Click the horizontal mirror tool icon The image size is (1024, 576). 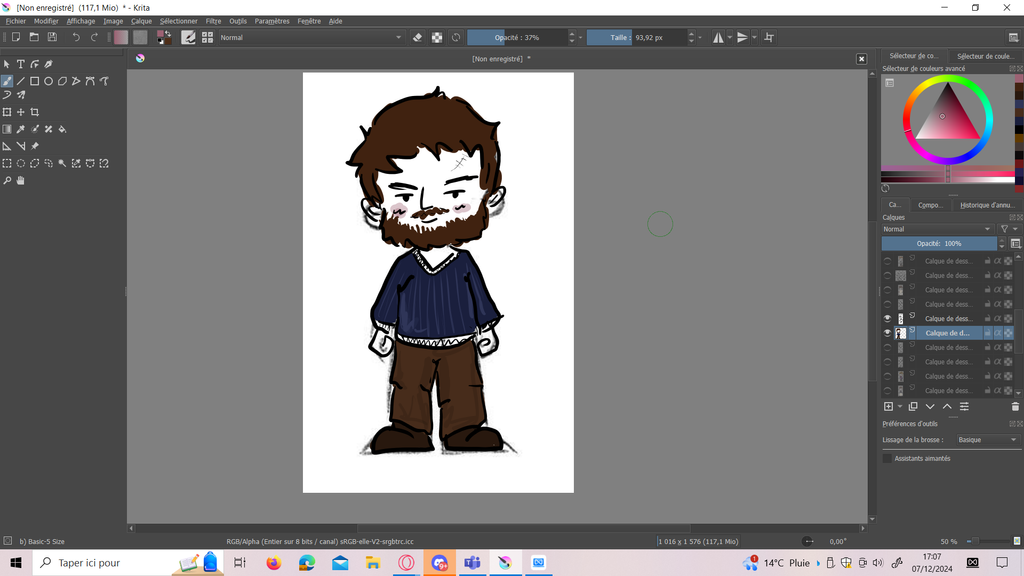click(x=718, y=37)
